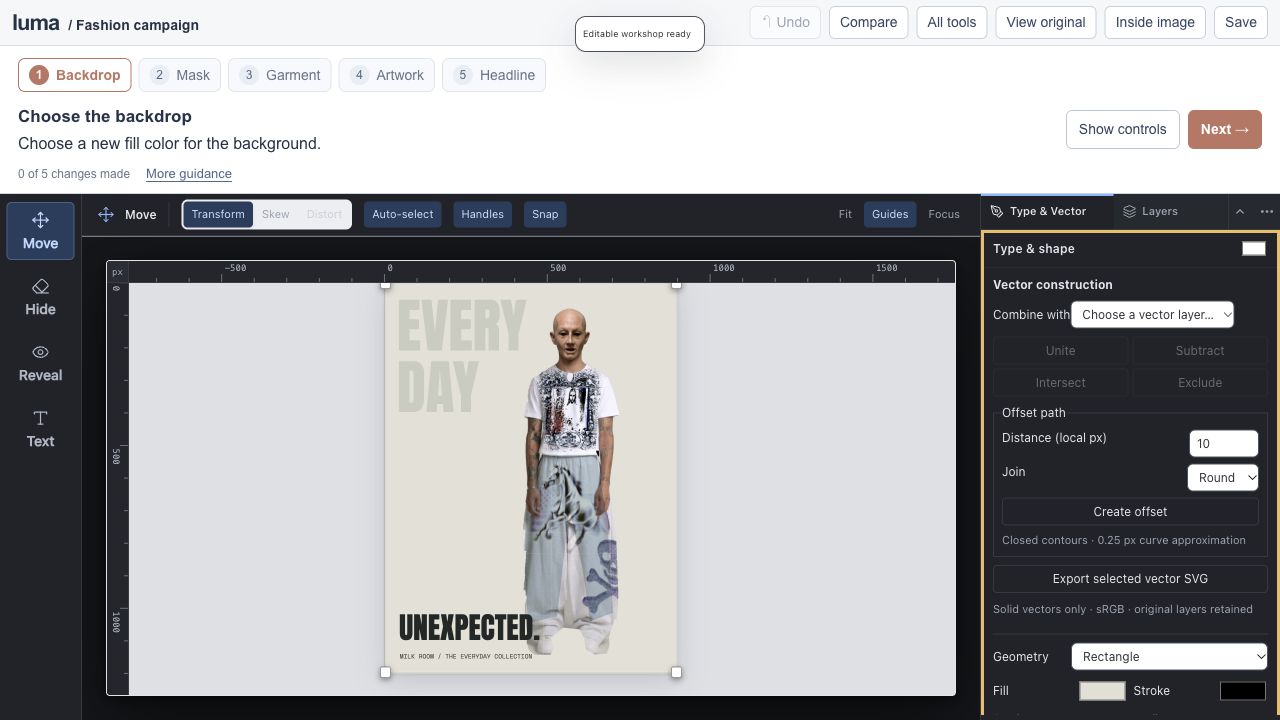Viewport: 1280px width, 720px height.
Task: Click Show controls
Action: 1122,129
